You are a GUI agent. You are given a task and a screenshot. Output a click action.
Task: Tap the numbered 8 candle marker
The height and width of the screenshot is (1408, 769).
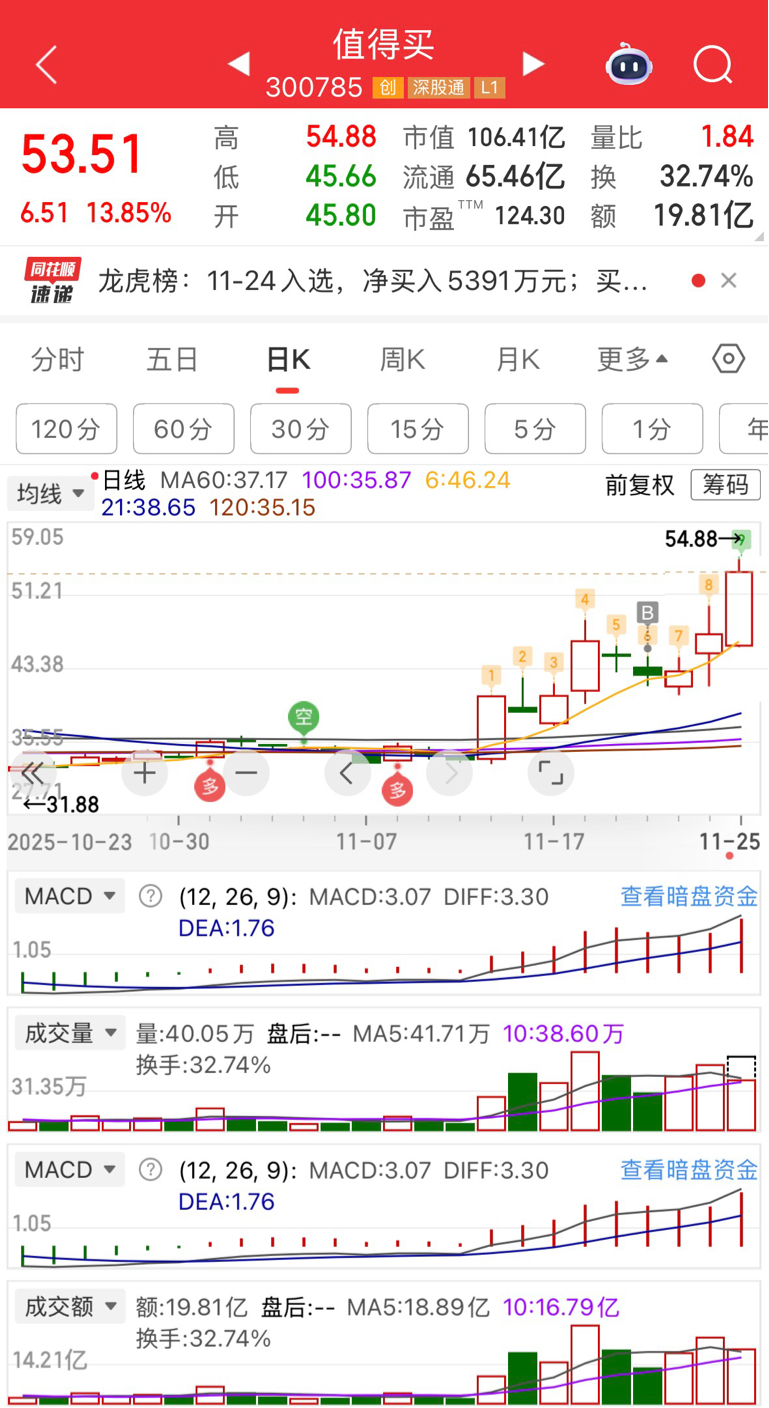pyautogui.click(x=708, y=584)
